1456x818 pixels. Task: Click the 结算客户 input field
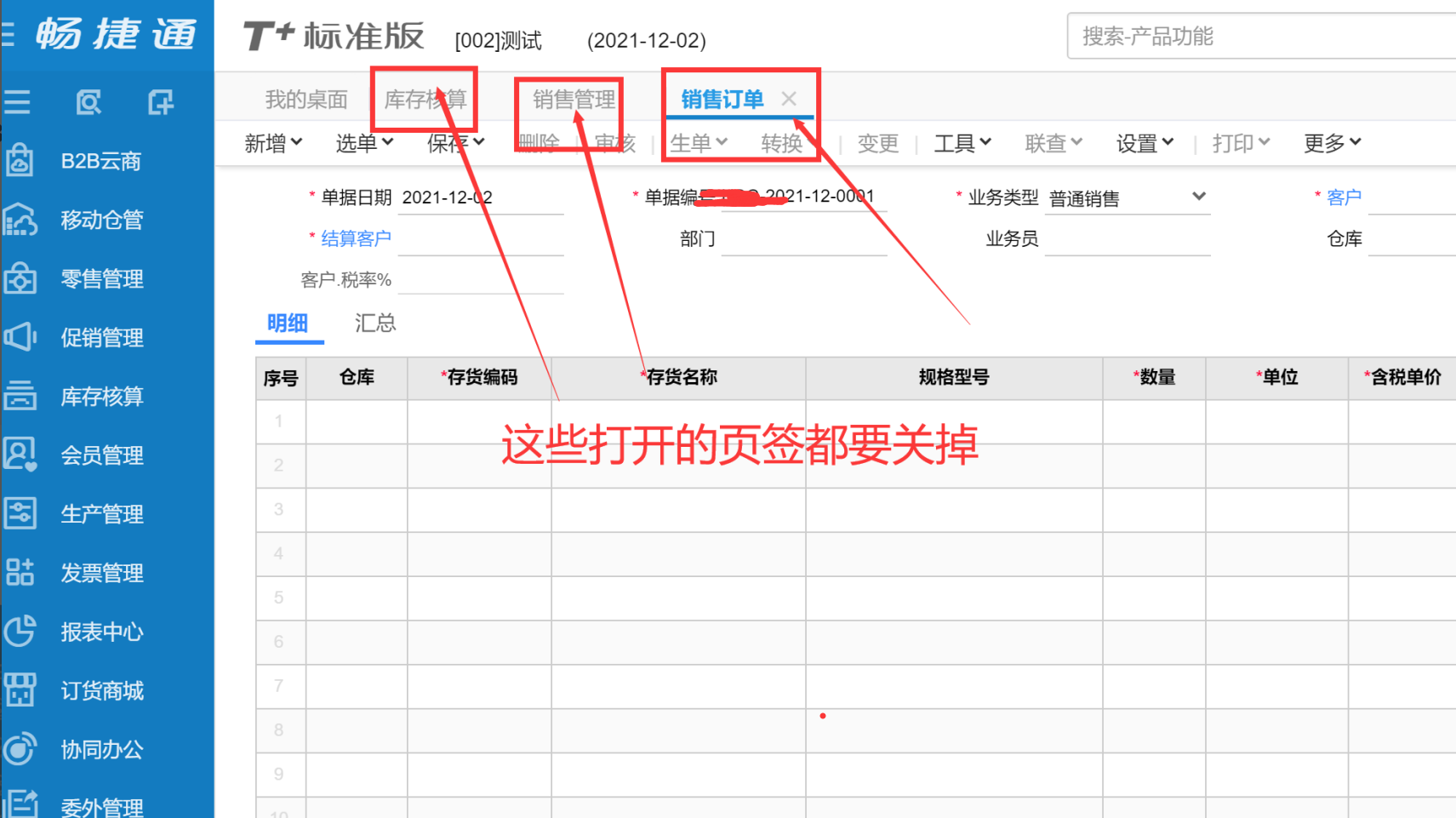click(481, 239)
